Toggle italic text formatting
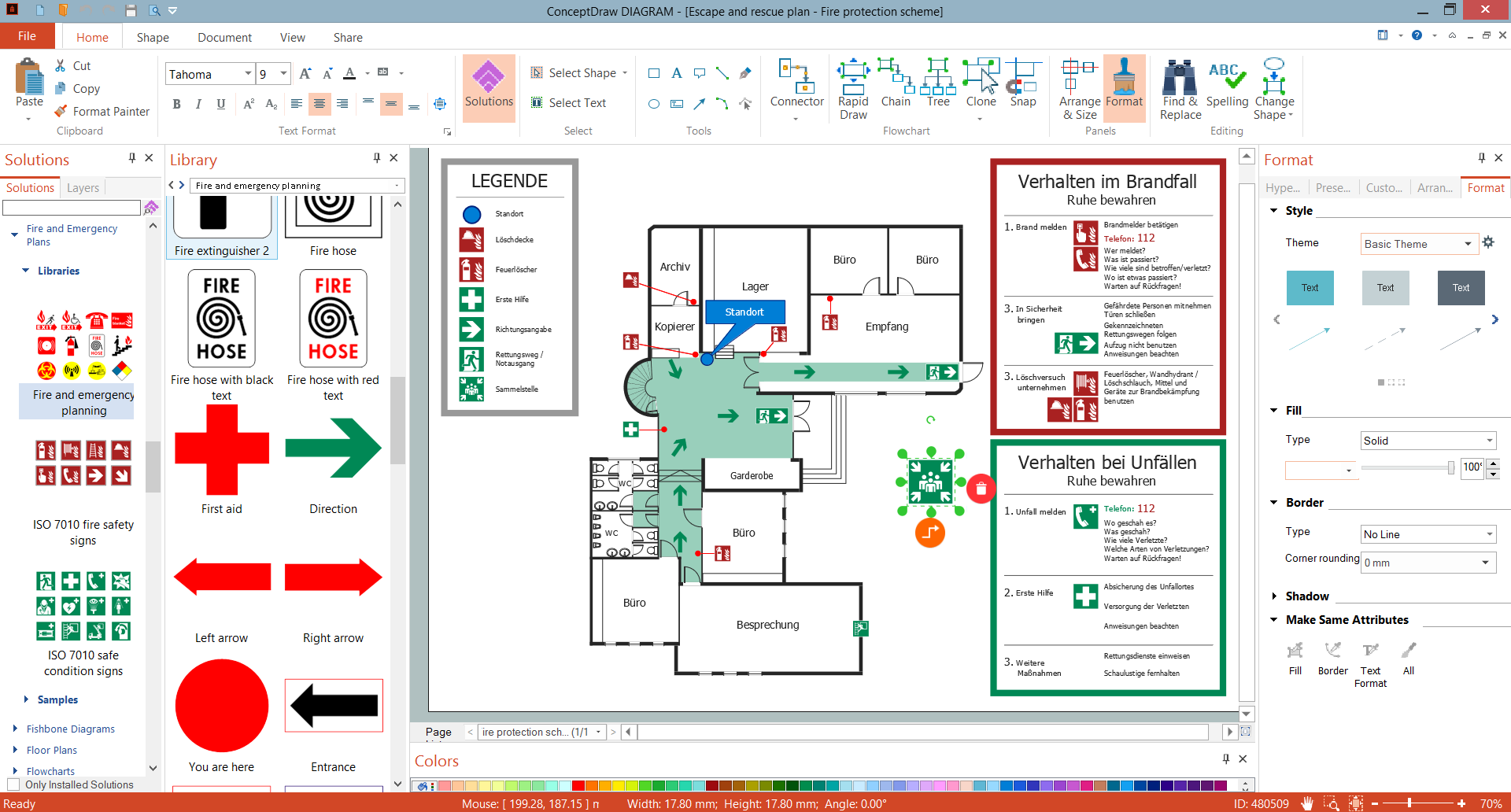 click(198, 104)
